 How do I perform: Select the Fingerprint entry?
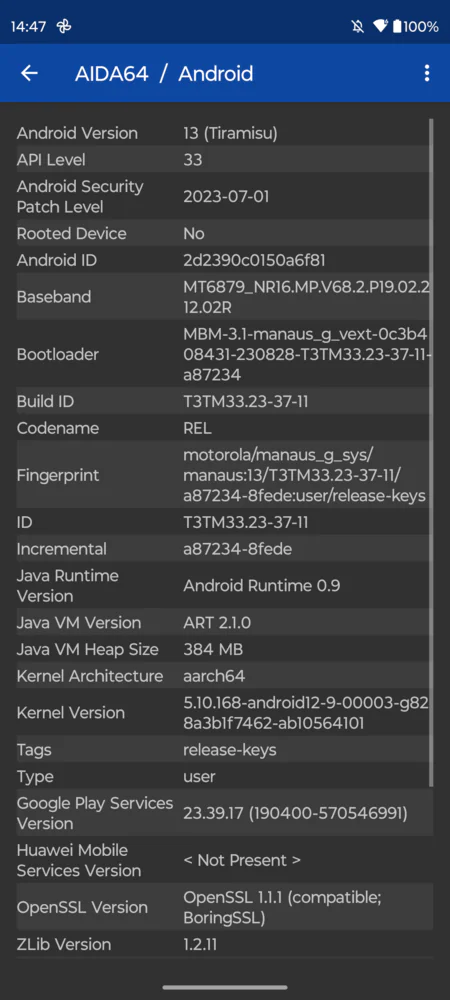pos(224,475)
